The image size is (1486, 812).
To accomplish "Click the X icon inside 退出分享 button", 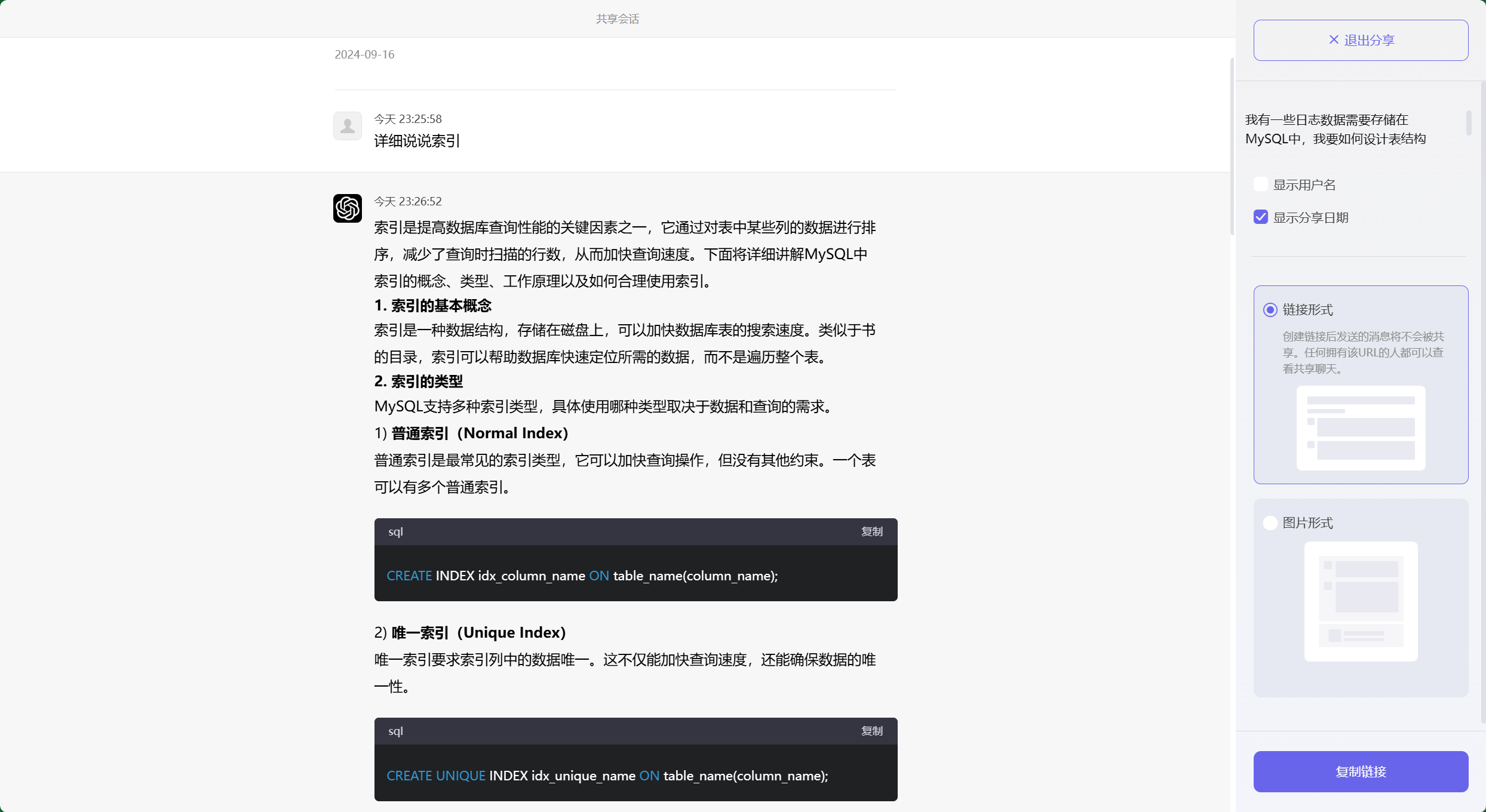I will click(x=1334, y=39).
